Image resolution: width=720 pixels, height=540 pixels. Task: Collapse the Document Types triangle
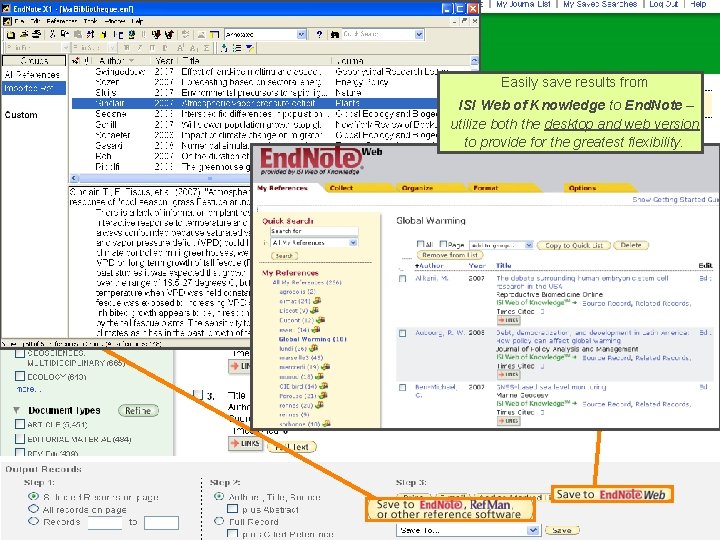(17, 410)
